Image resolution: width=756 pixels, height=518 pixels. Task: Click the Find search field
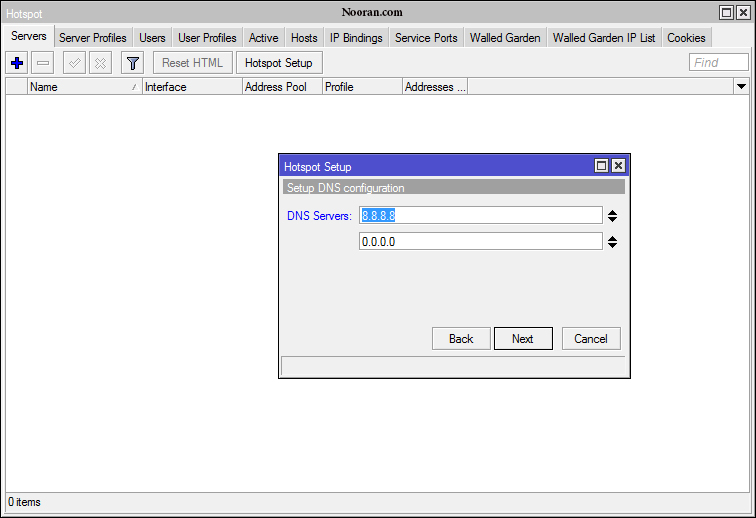tap(718, 63)
